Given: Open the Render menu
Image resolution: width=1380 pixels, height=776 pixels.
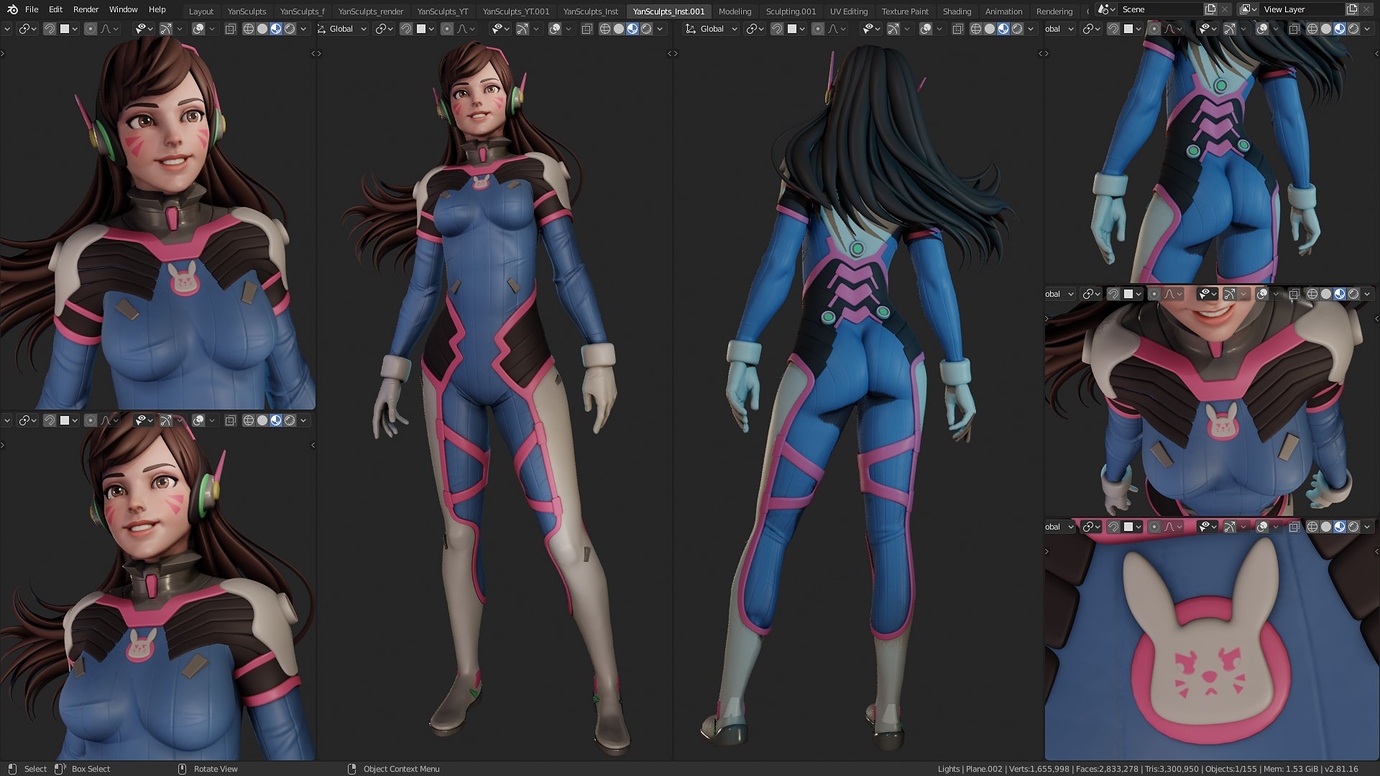Looking at the screenshot, I should click(86, 9).
